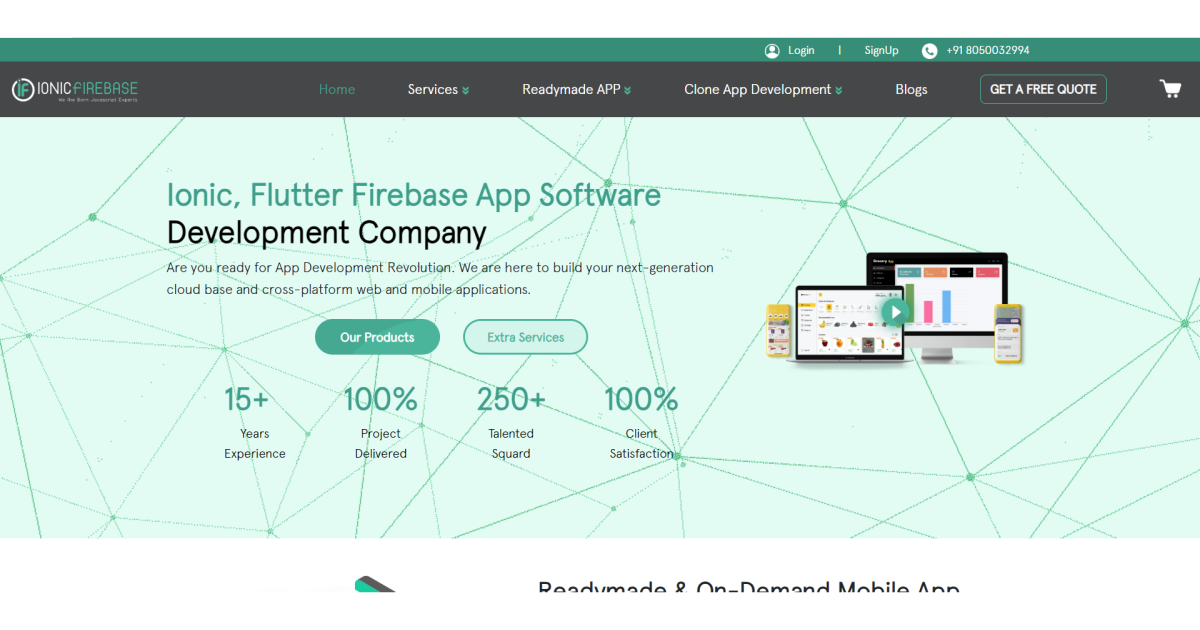Click the Login link

(801, 50)
